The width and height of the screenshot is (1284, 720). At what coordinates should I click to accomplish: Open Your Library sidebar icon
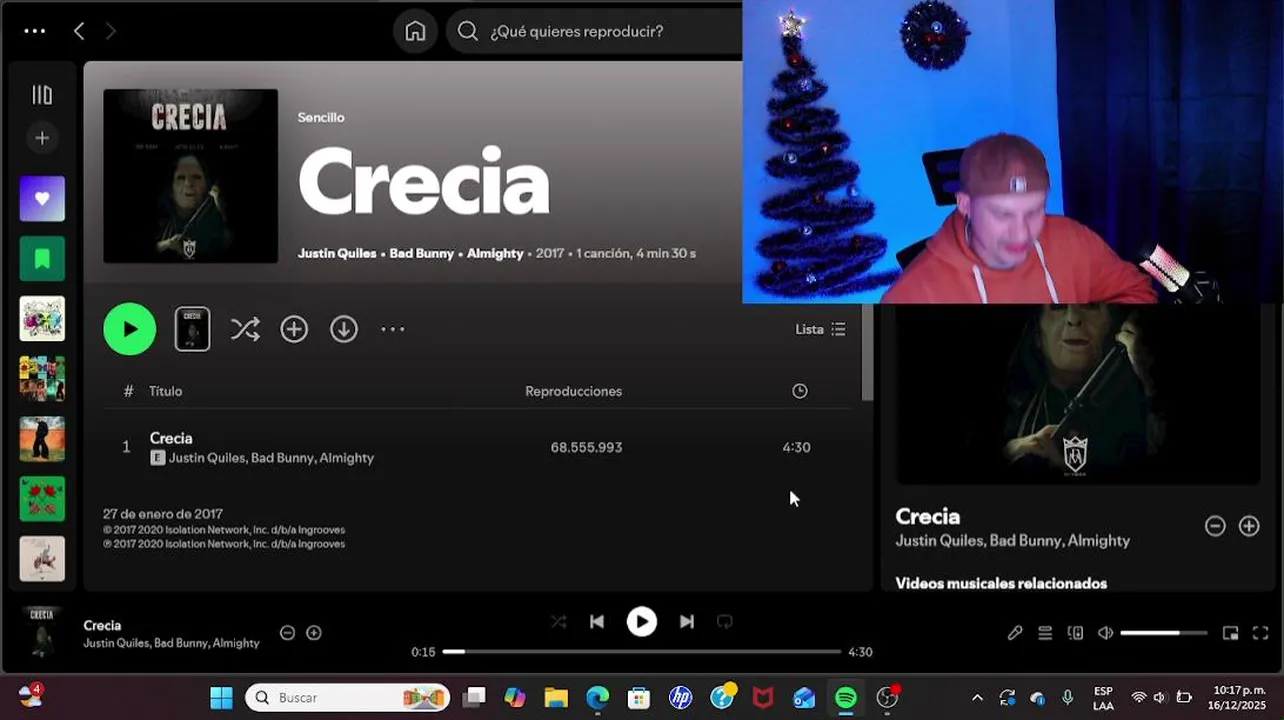pyautogui.click(x=42, y=95)
